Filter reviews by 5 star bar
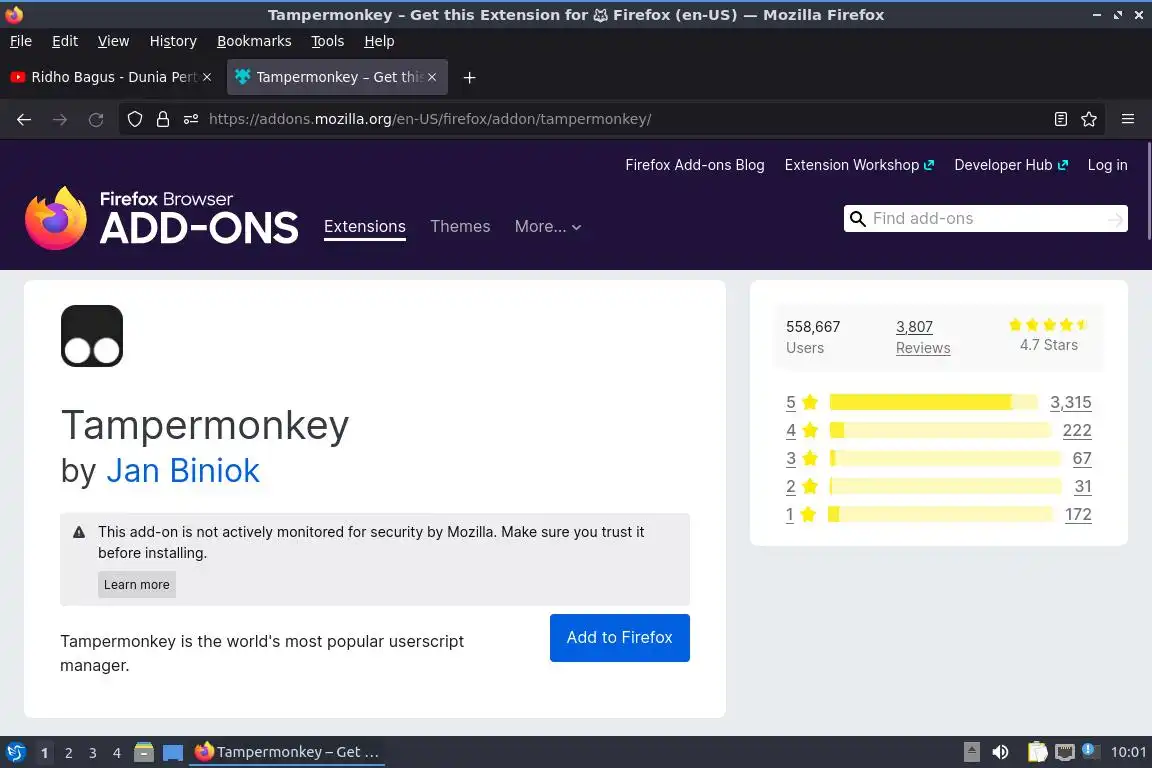The width and height of the screenshot is (1152, 768). tap(933, 402)
